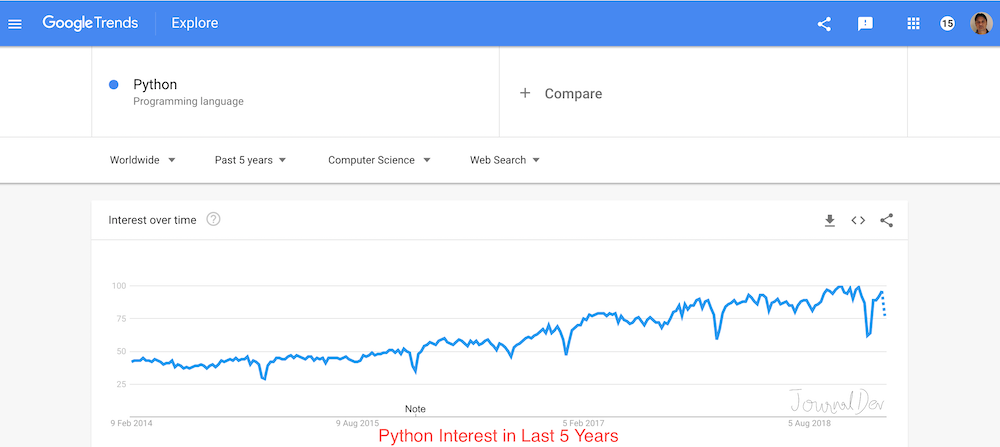
Task: Open notifications badge showing 15
Action: [x=948, y=24]
